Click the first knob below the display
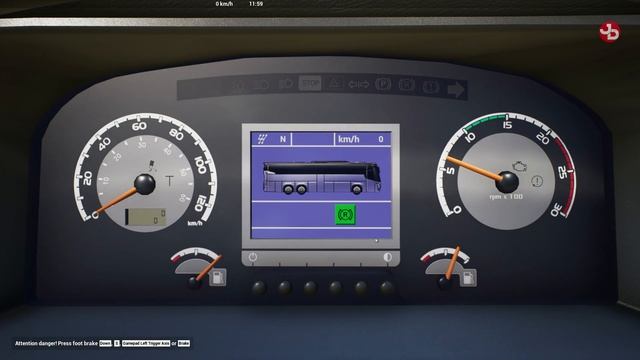This screenshot has width=640, height=360. (x=259, y=288)
